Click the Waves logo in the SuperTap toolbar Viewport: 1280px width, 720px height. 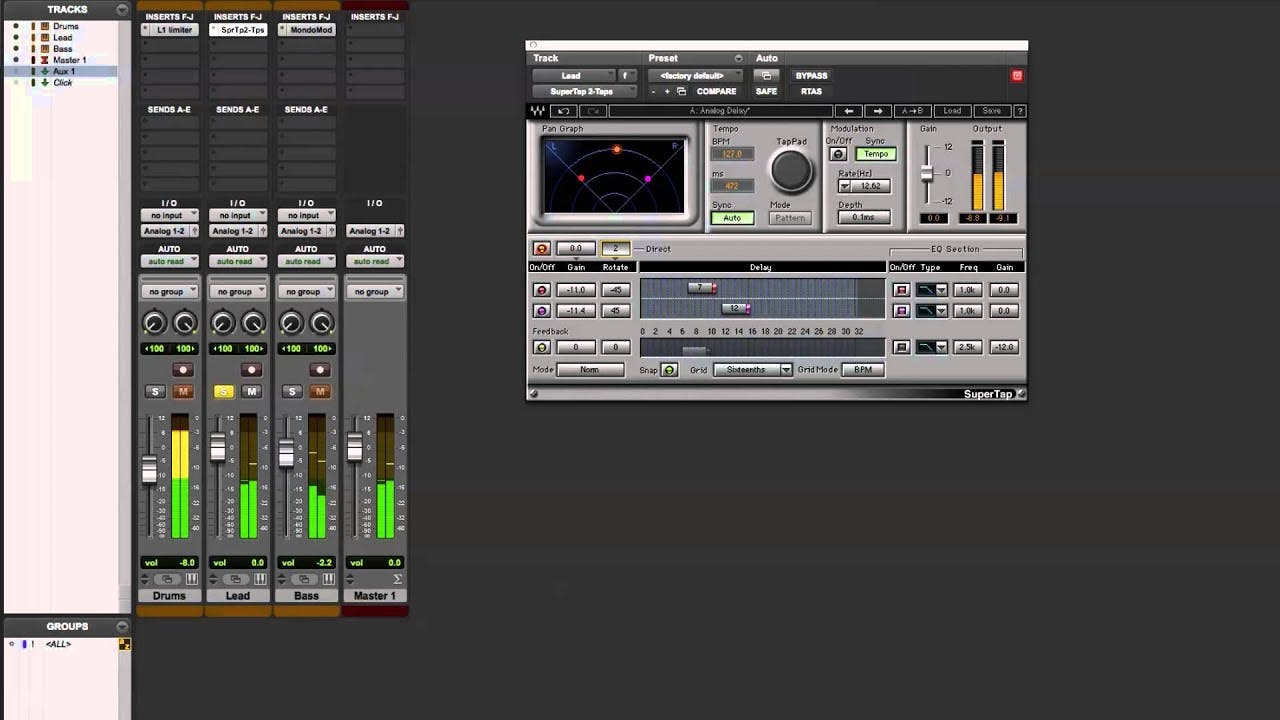(x=537, y=111)
